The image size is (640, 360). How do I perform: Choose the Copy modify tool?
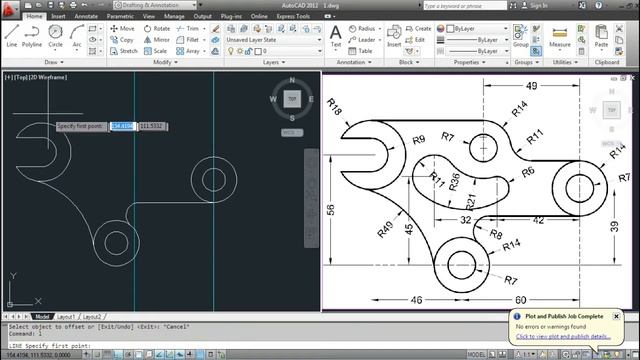[x=122, y=40]
